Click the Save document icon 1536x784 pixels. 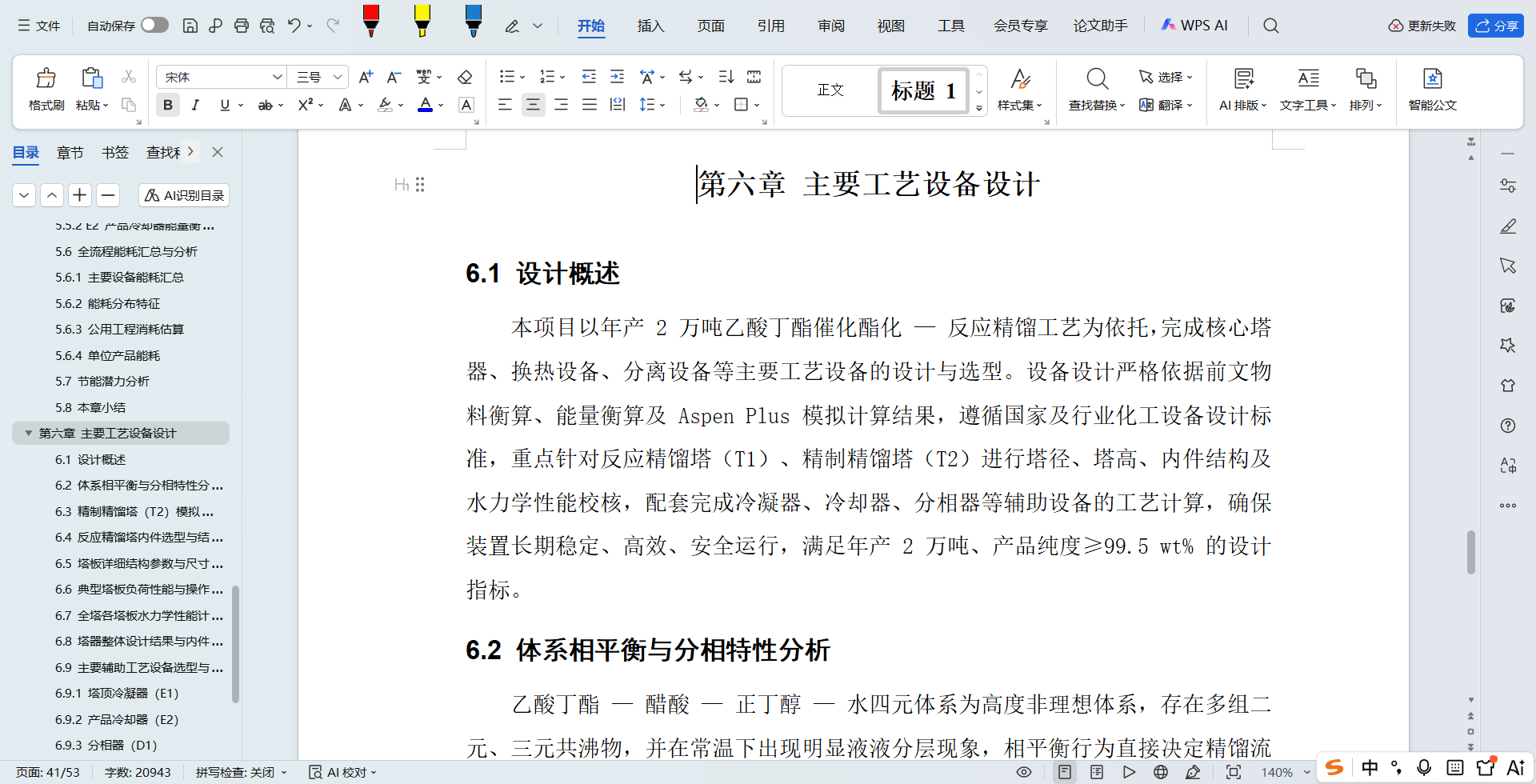[190, 26]
